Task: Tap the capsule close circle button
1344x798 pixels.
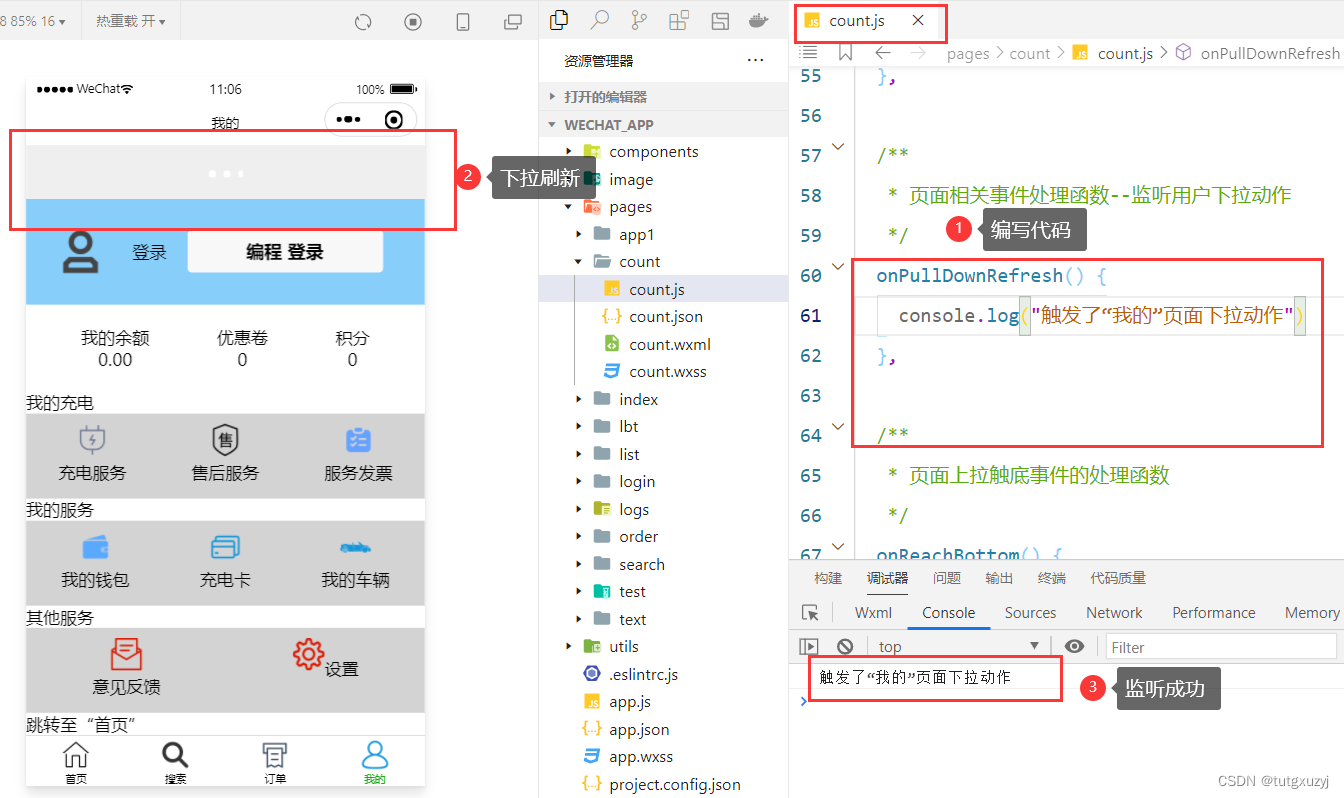Action: pos(394,119)
